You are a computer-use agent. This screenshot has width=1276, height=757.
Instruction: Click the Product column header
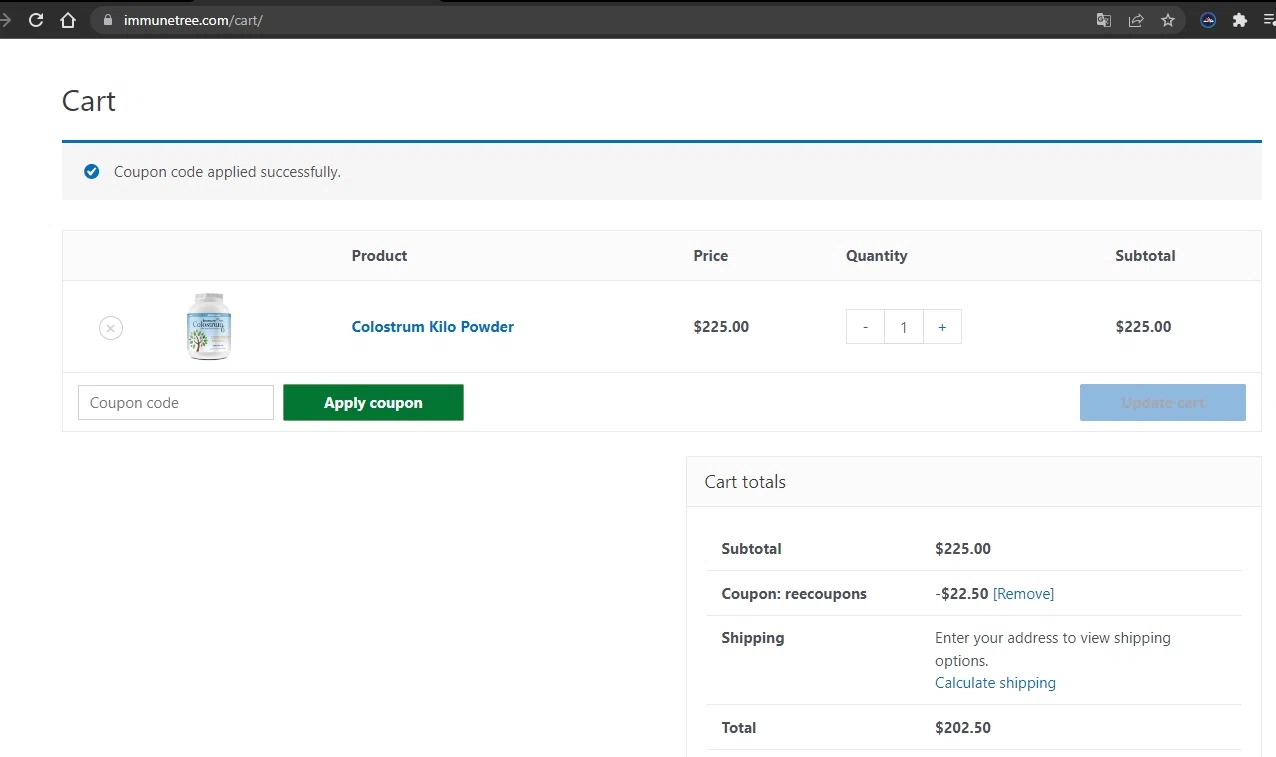tap(379, 256)
